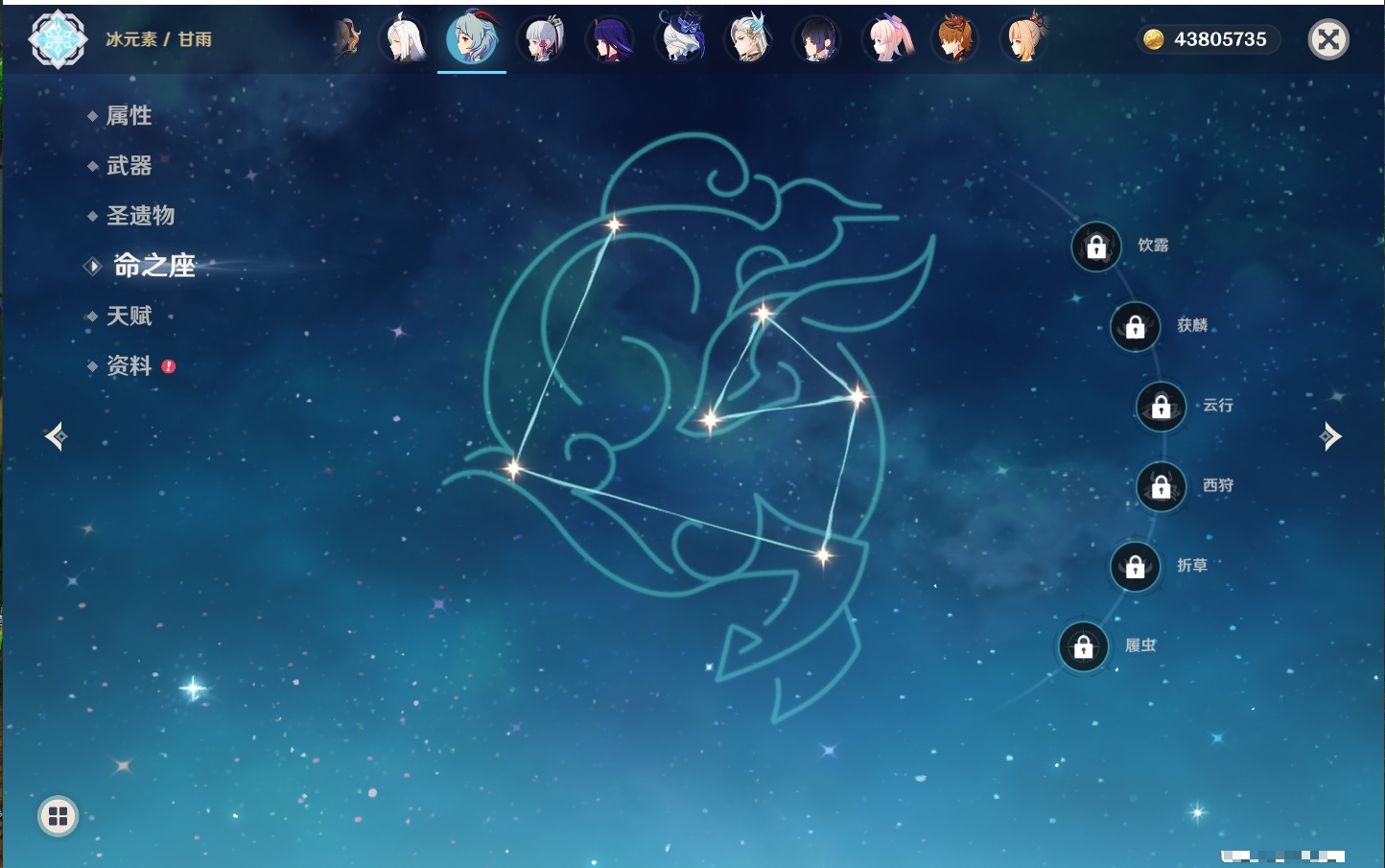Select Furina's avatar with the blue hat

tap(680, 37)
